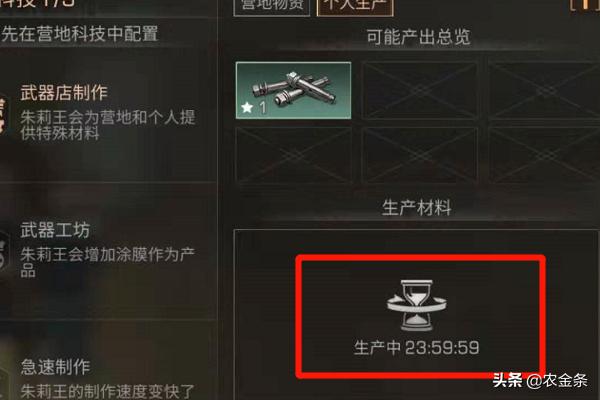This screenshot has height=400, width=600.
Task: Select the middle empty slot in second row
Action: click(x=419, y=155)
